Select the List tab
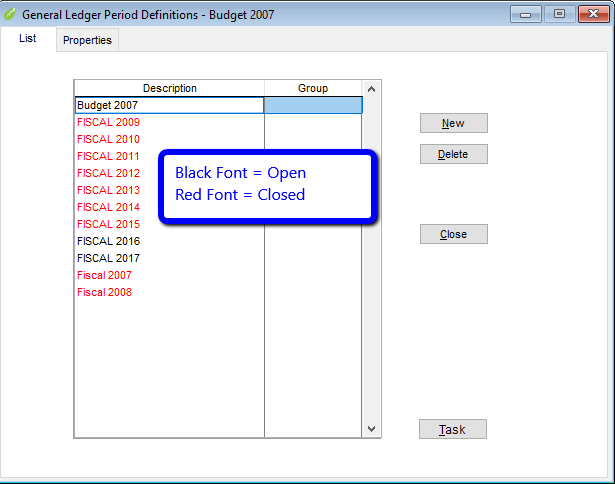615x484 pixels. point(28,39)
